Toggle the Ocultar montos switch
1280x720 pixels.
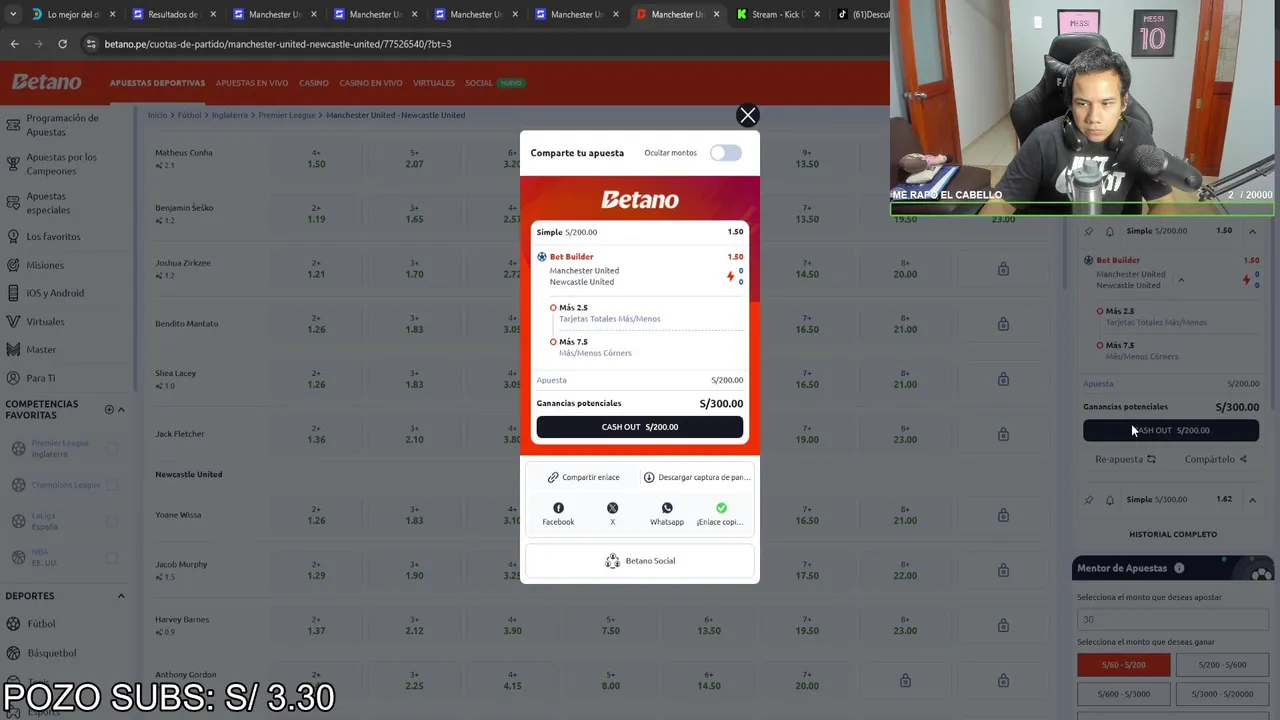726,153
